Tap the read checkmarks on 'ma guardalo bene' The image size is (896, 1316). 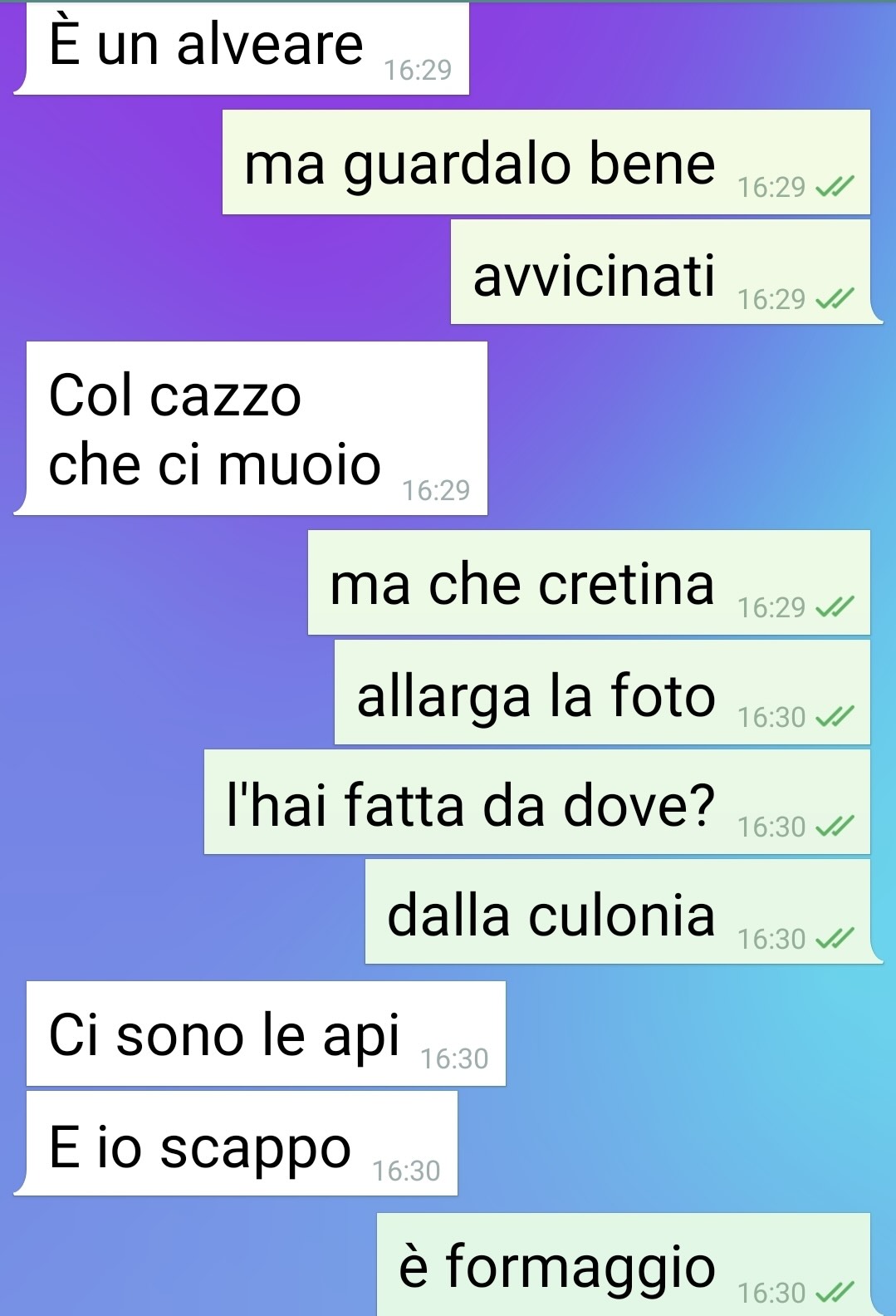[x=835, y=188]
